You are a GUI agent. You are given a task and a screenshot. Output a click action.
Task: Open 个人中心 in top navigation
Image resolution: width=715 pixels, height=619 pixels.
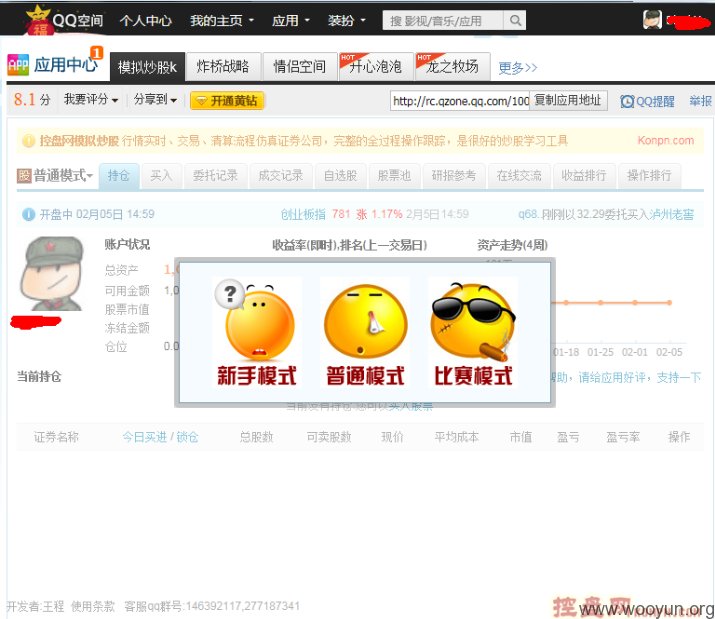[x=145, y=21]
